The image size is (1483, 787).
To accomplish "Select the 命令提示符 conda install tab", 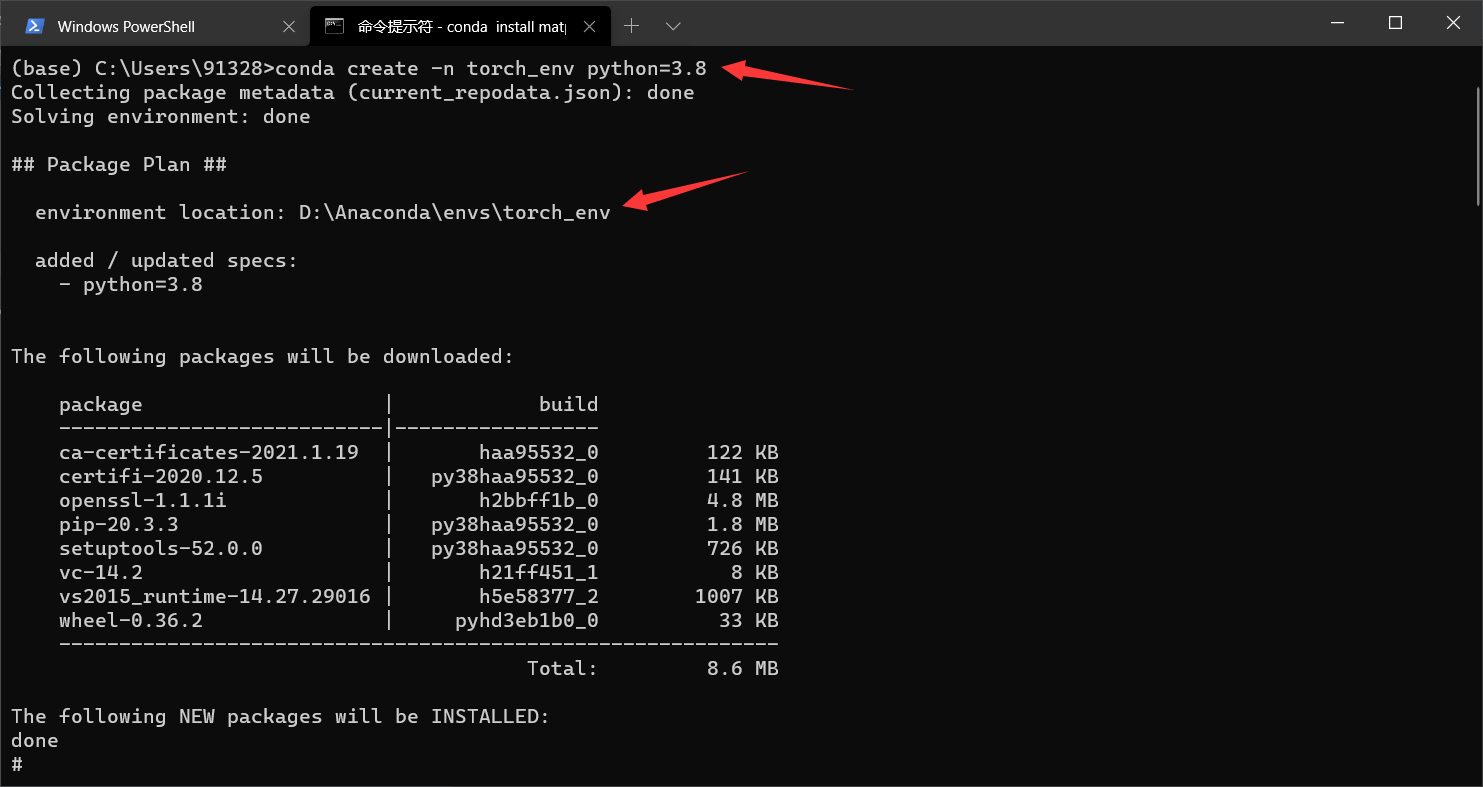I will (460, 27).
